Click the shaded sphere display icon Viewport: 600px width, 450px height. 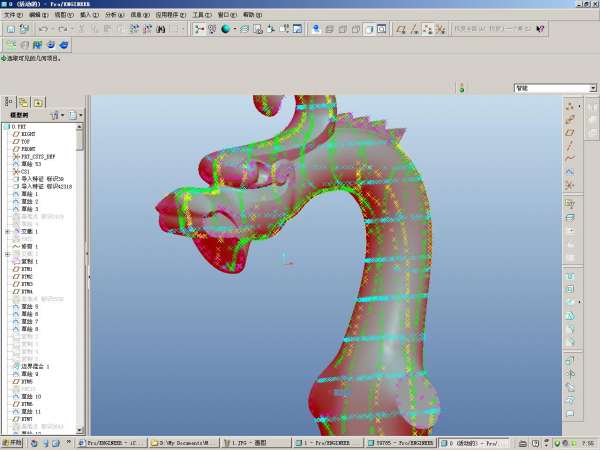click(225, 29)
